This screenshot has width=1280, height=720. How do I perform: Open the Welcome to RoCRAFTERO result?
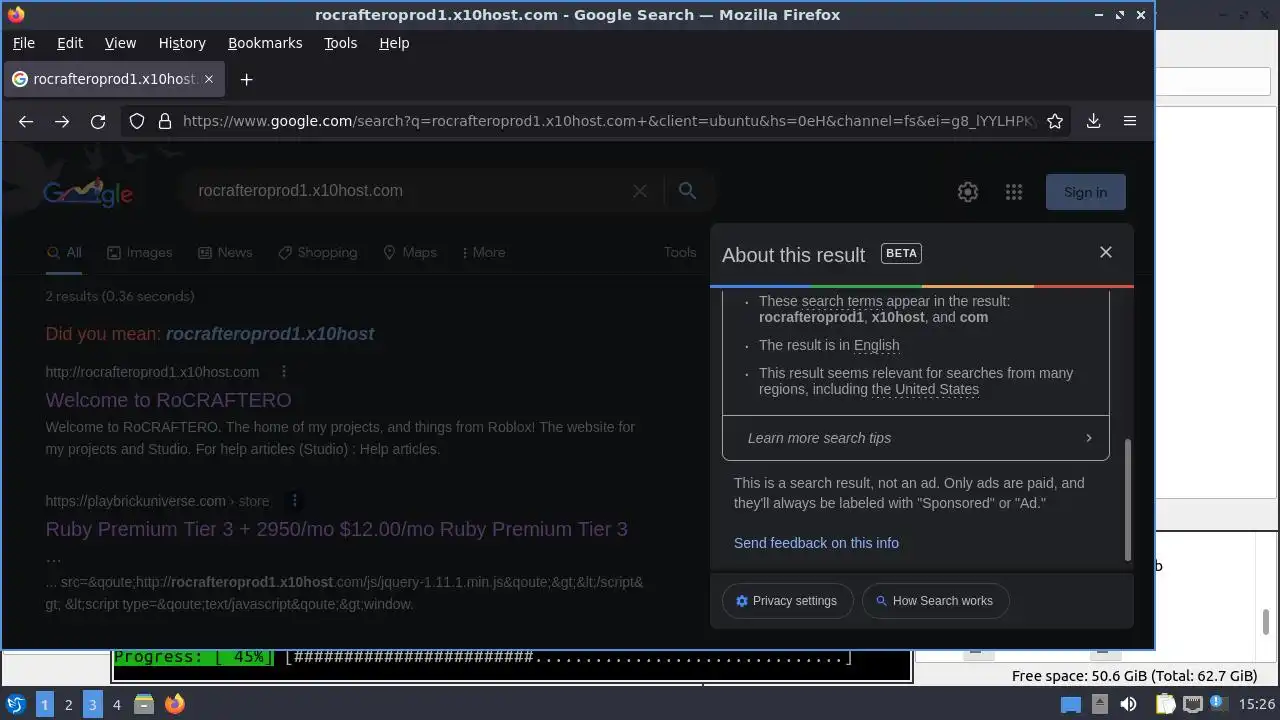tap(168, 400)
